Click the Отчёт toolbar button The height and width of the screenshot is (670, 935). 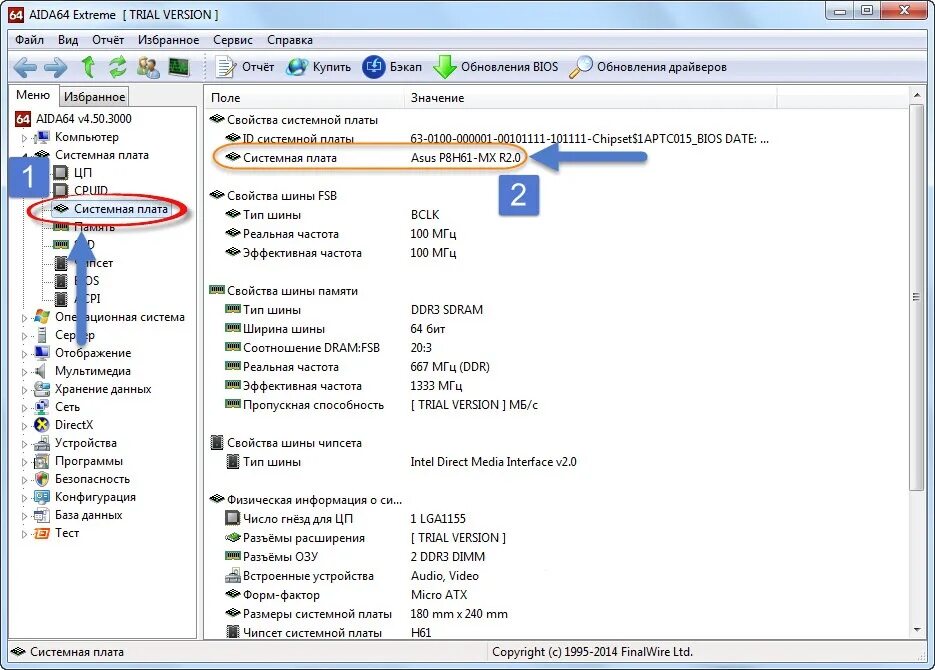(x=244, y=67)
